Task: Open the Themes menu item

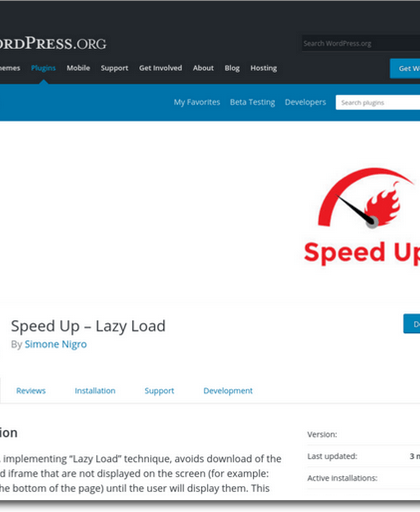Action: [x=10, y=68]
